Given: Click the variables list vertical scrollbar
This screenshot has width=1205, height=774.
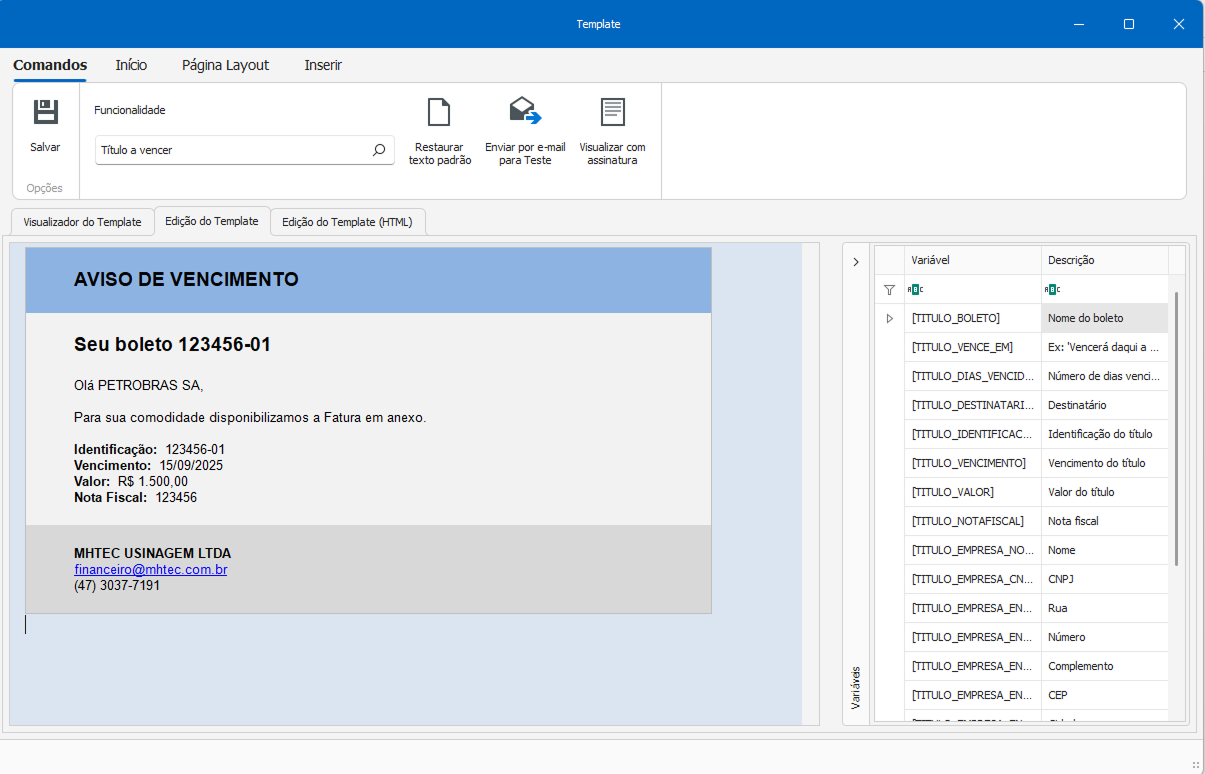Looking at the screenshot, I should [1176, 430].
